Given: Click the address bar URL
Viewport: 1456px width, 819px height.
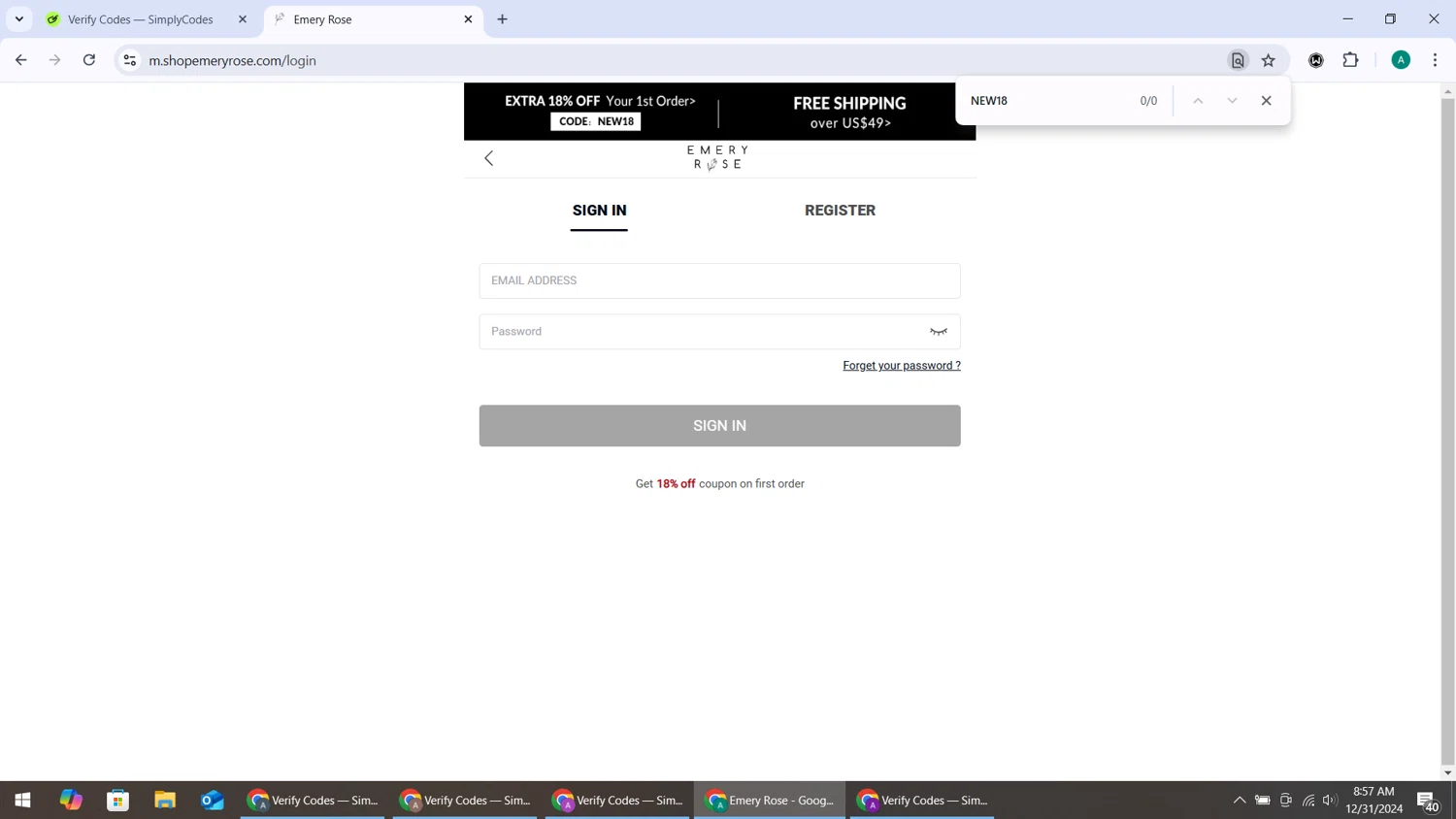Looking at the screenshot, I should [233, 60].
